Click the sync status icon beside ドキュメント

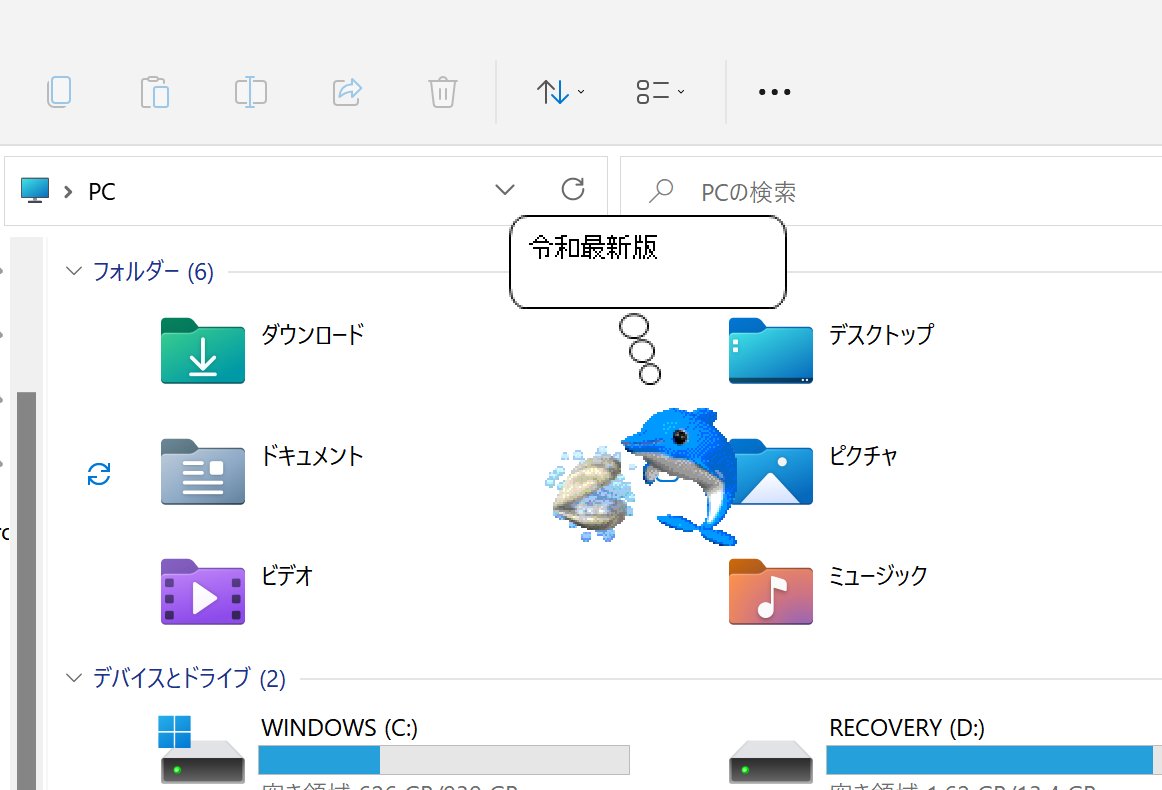(x=99, y=474)
